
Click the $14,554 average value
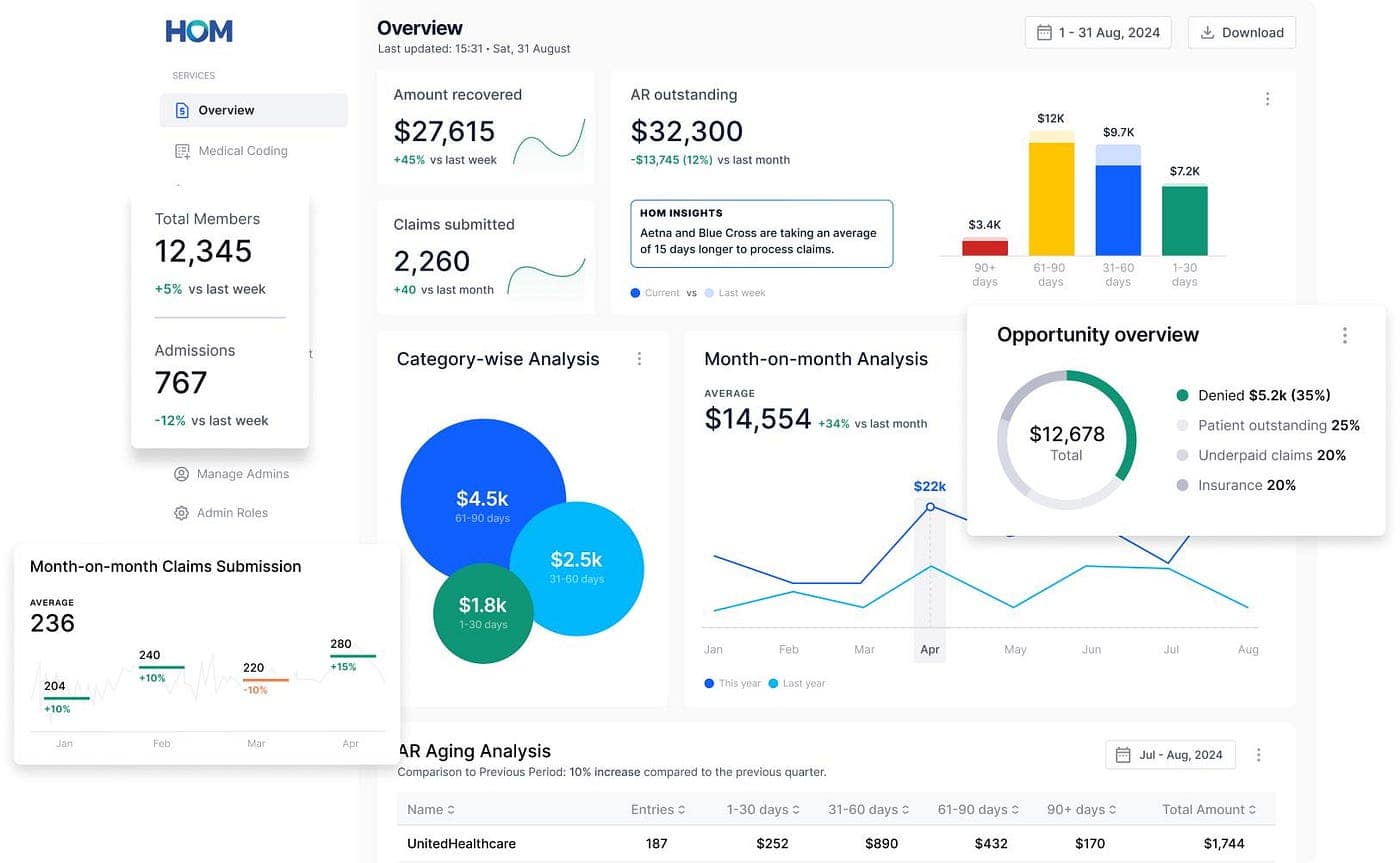tap(758, 419)
